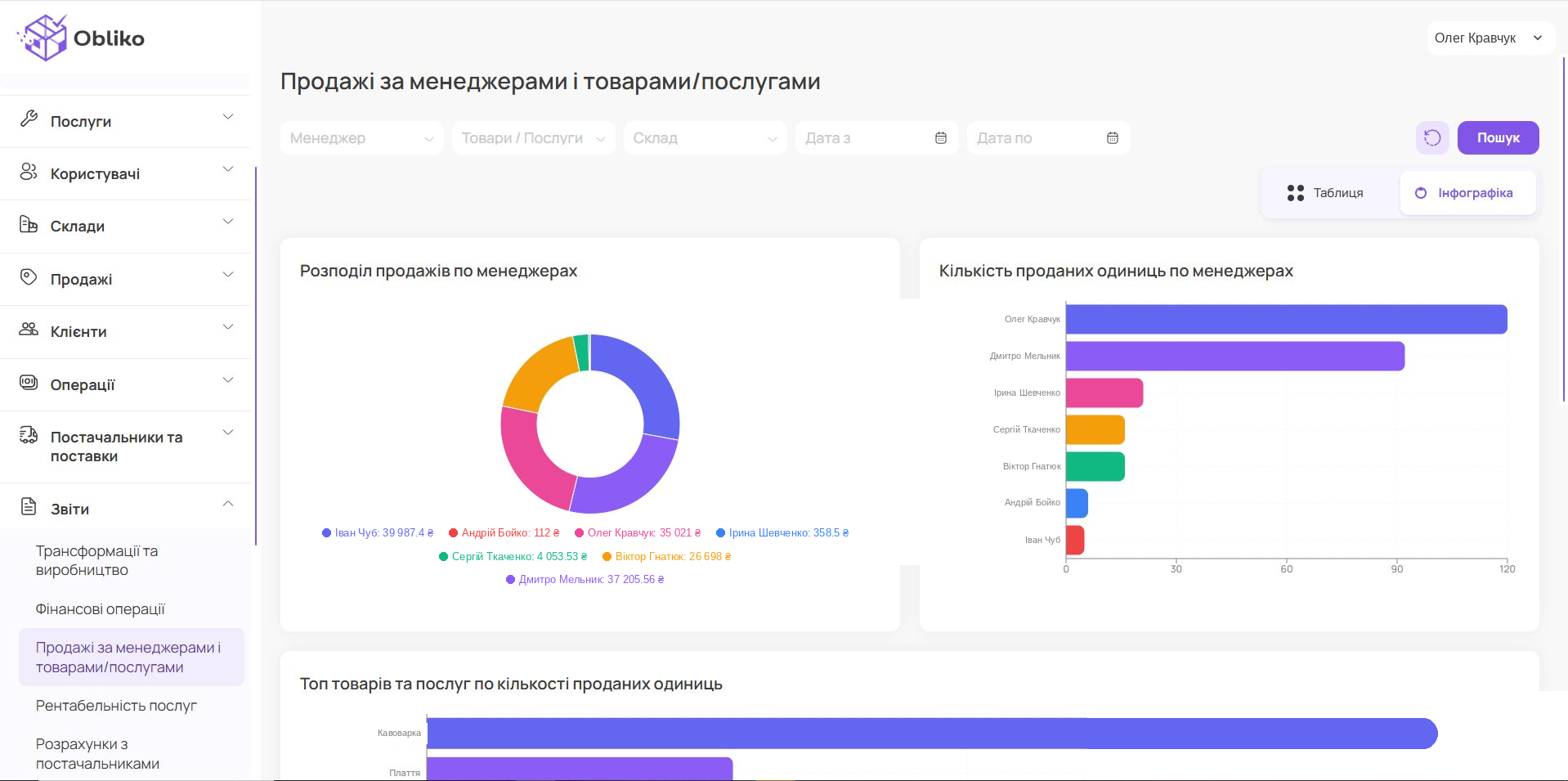Click the tag icon next to Продажі
Image resolution: width=1568 pixels, height=781 pixels.
click(29, 276)
